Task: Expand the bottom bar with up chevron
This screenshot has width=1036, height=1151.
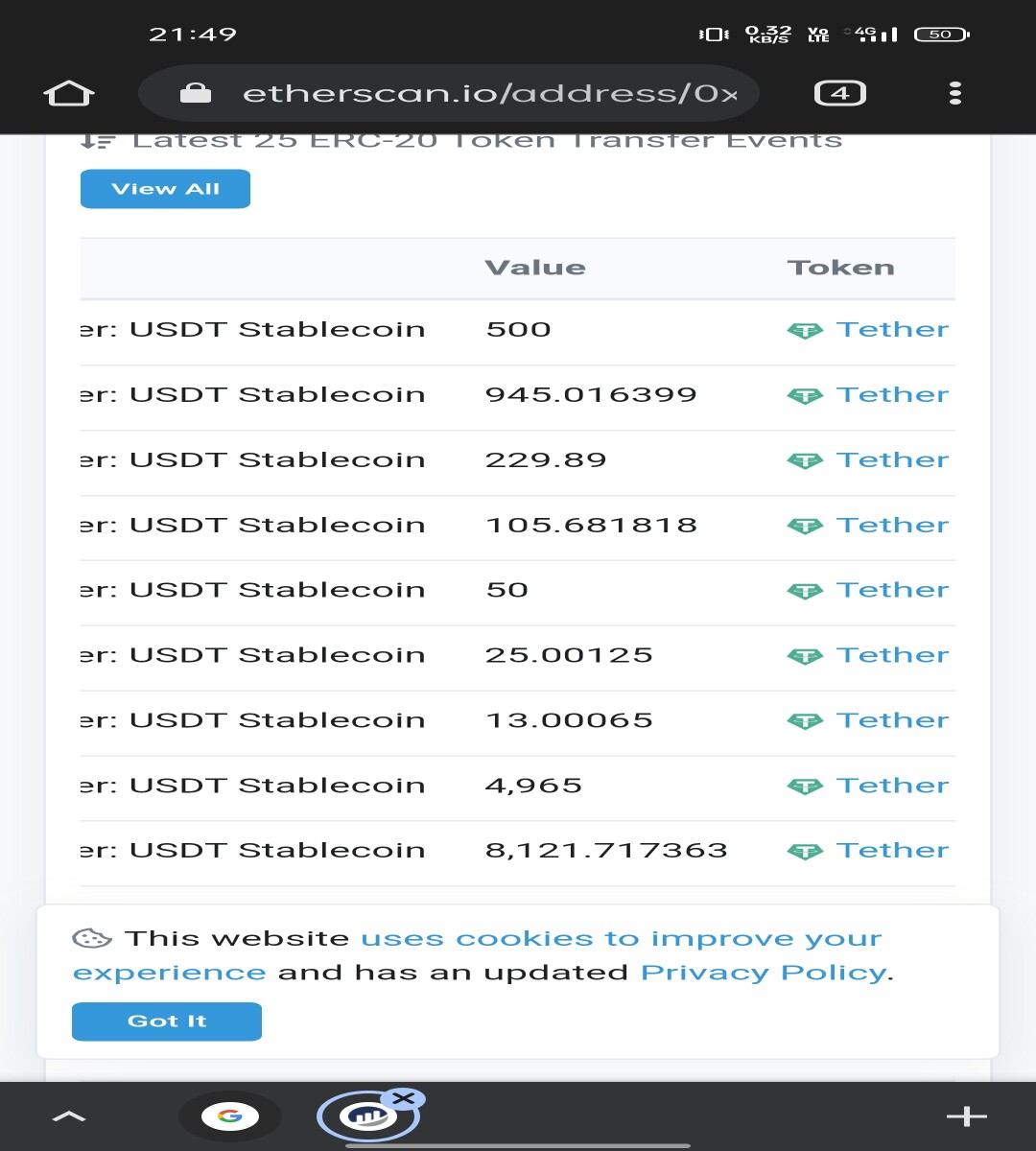Action: coord(69,1116)
